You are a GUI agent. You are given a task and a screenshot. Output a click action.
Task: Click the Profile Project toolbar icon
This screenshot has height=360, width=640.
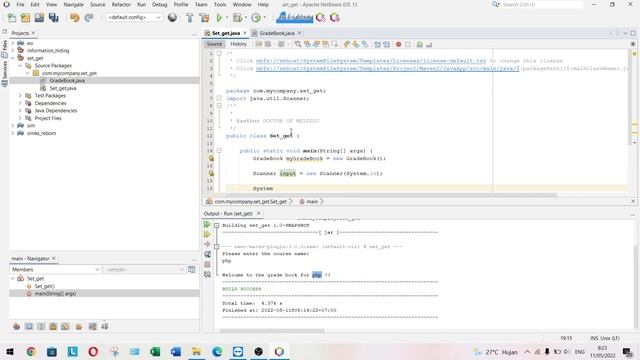point(256,18)
